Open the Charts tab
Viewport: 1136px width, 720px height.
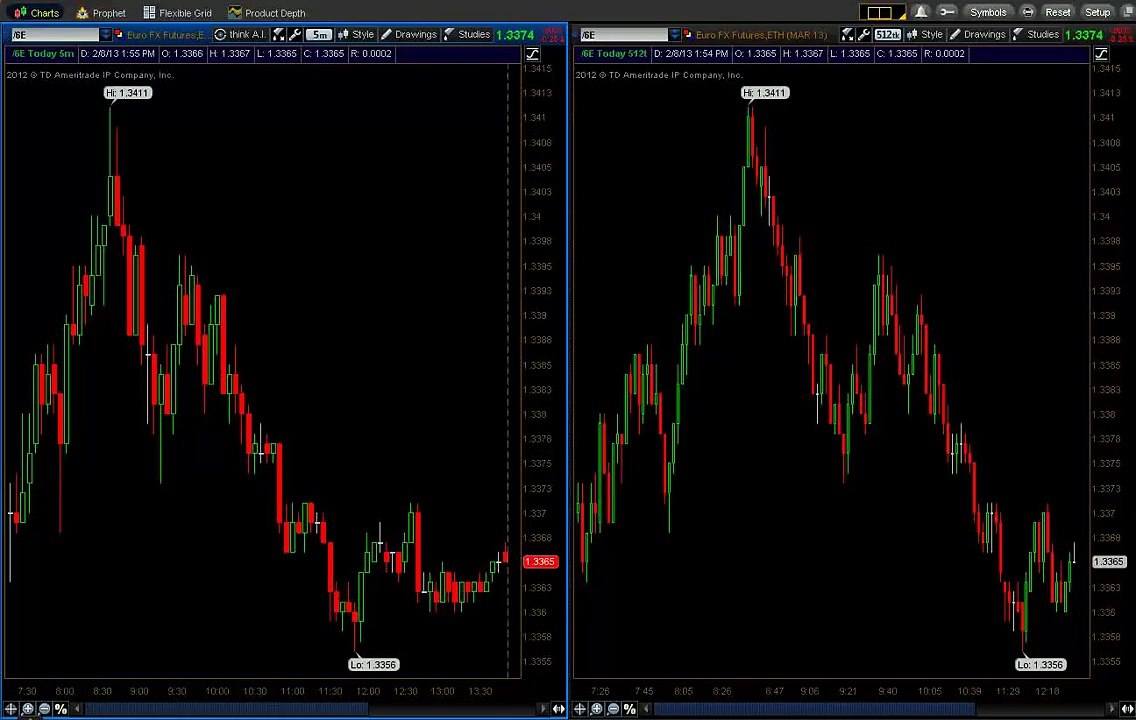(x=36, y=12)
